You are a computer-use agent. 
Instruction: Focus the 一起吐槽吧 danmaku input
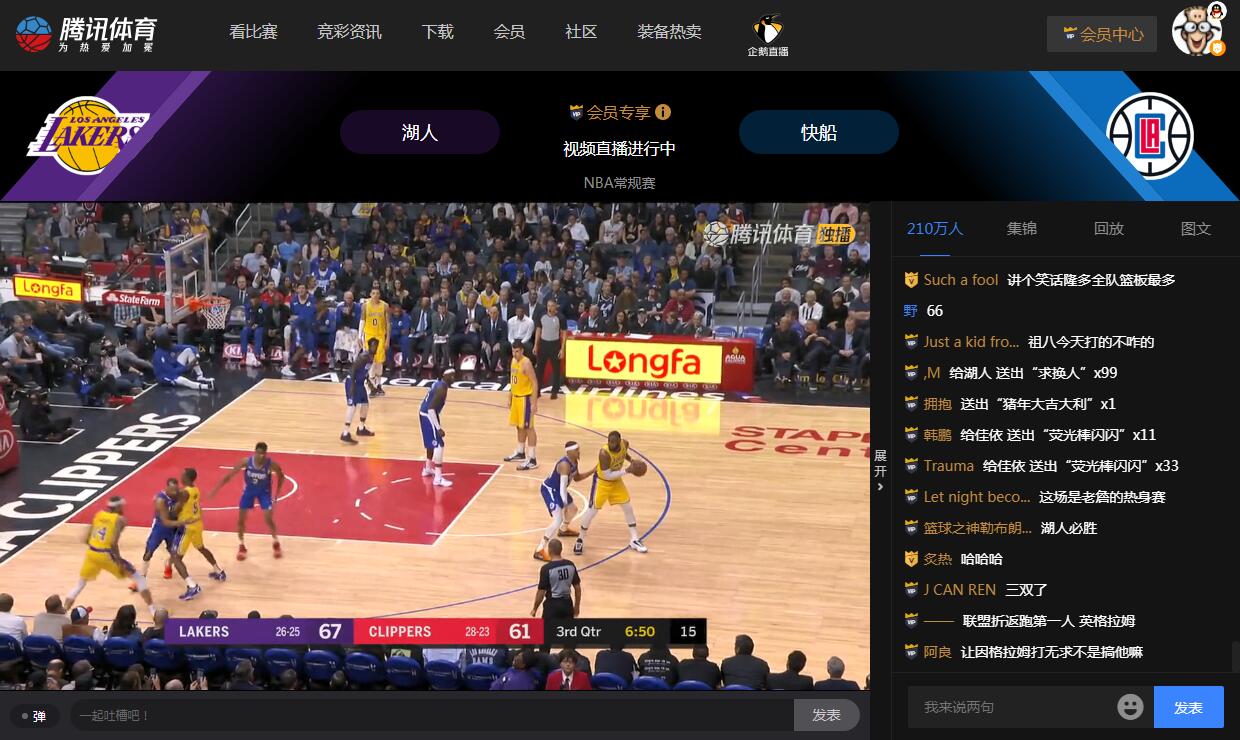[431, 715]
